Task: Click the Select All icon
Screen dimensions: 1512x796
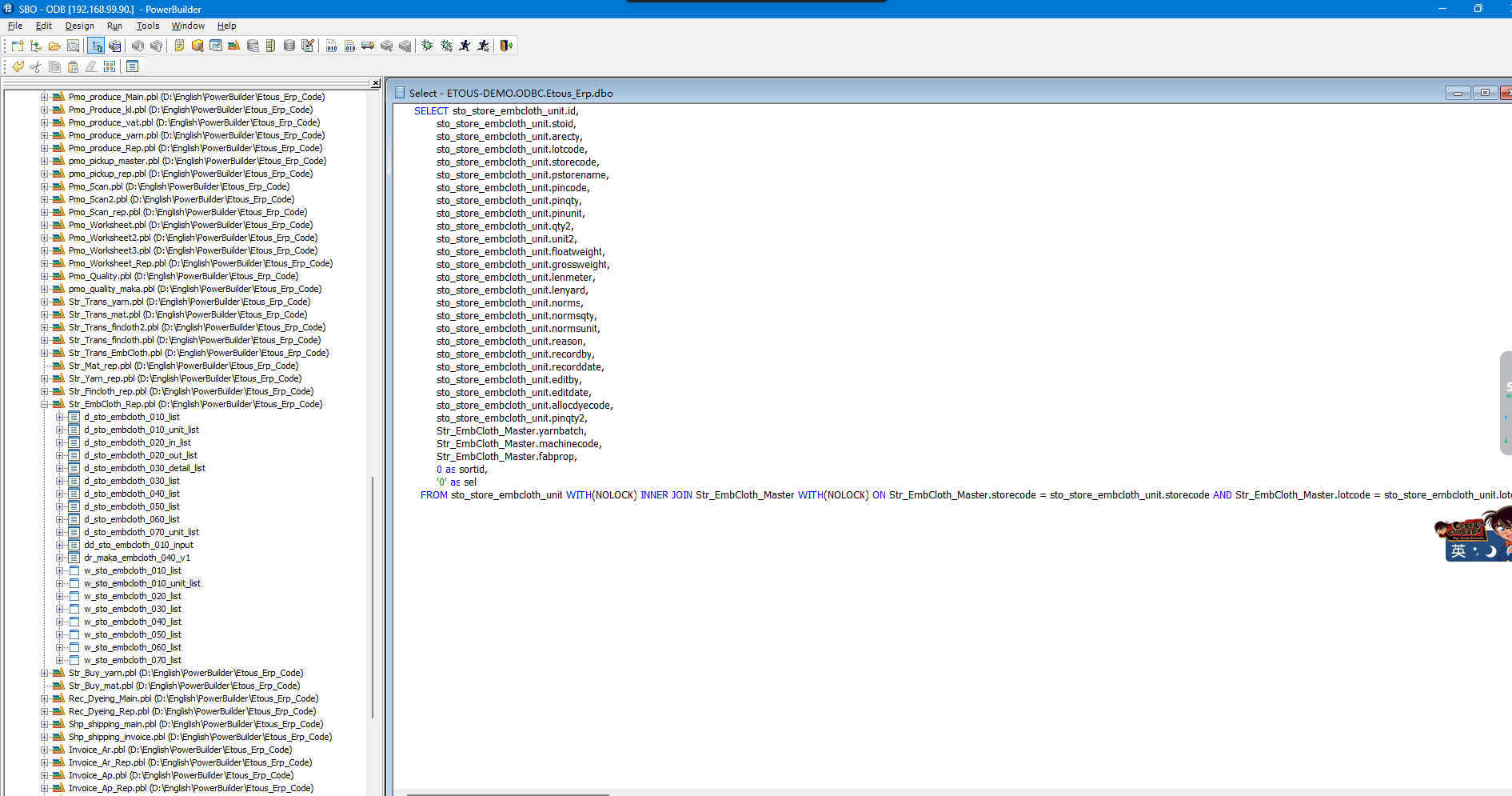Action: pyautogui.click(x=110, y=66)
